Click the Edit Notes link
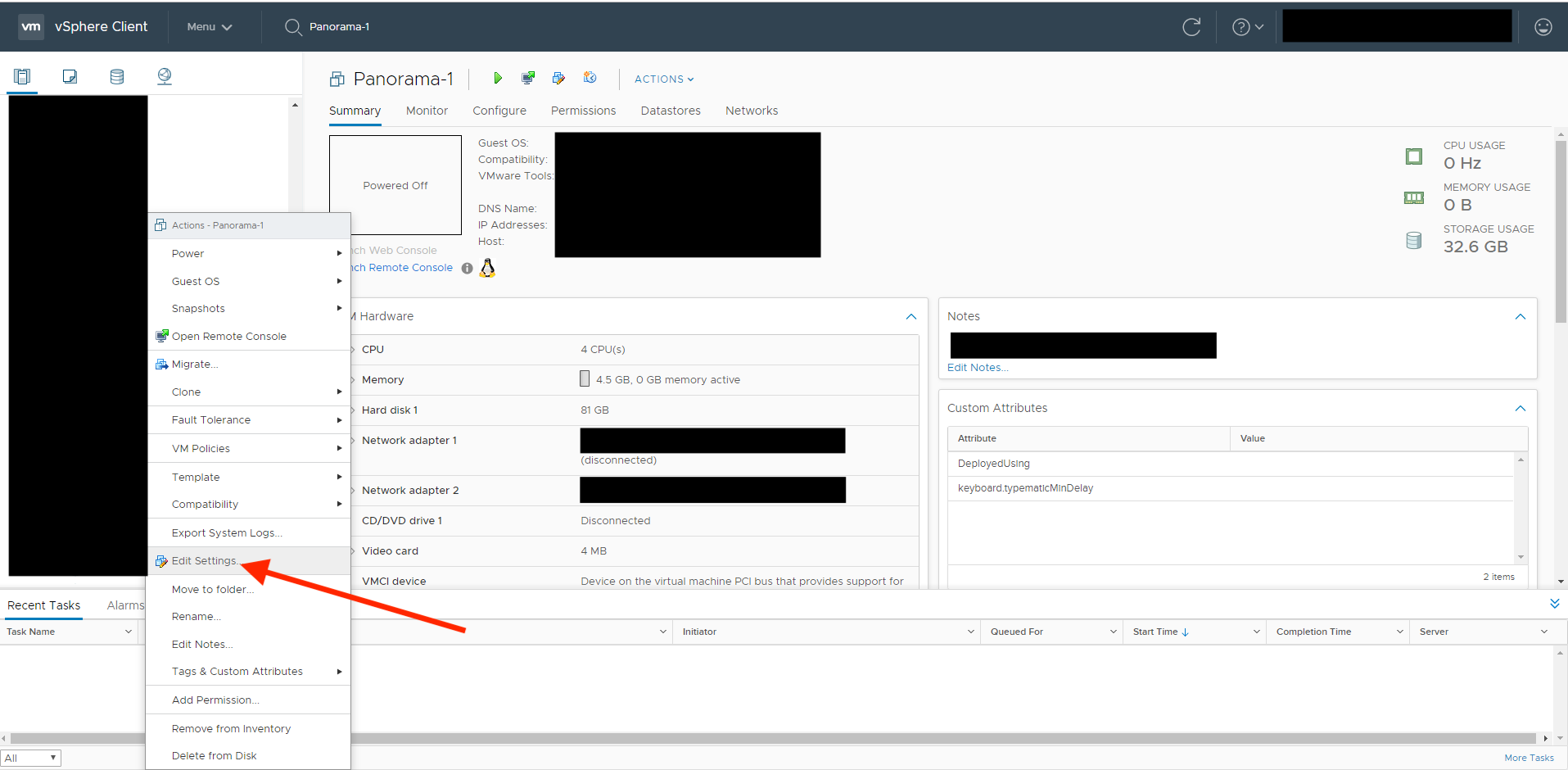 pos(977,367)
